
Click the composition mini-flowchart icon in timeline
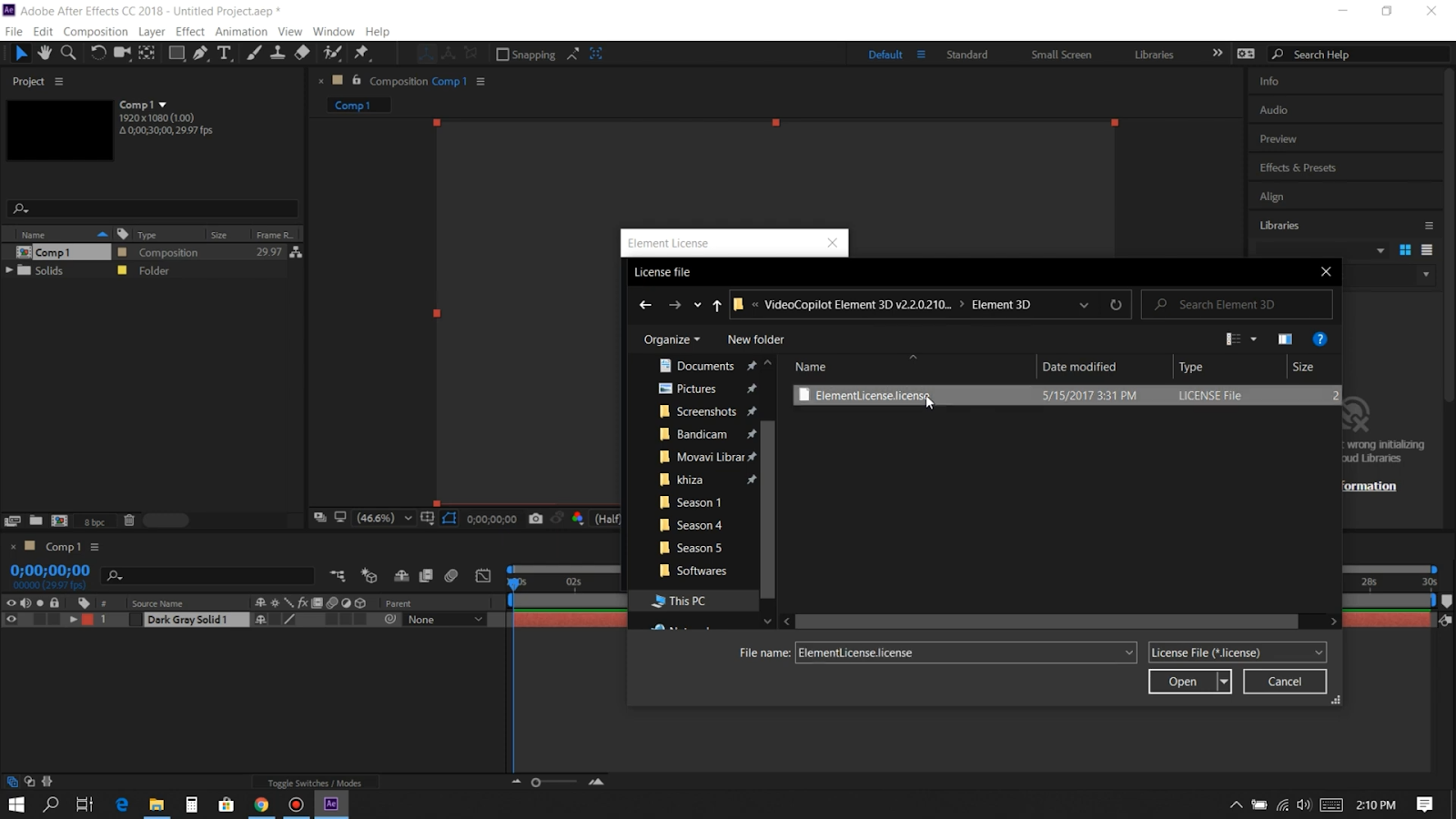(x=338, y=576)
